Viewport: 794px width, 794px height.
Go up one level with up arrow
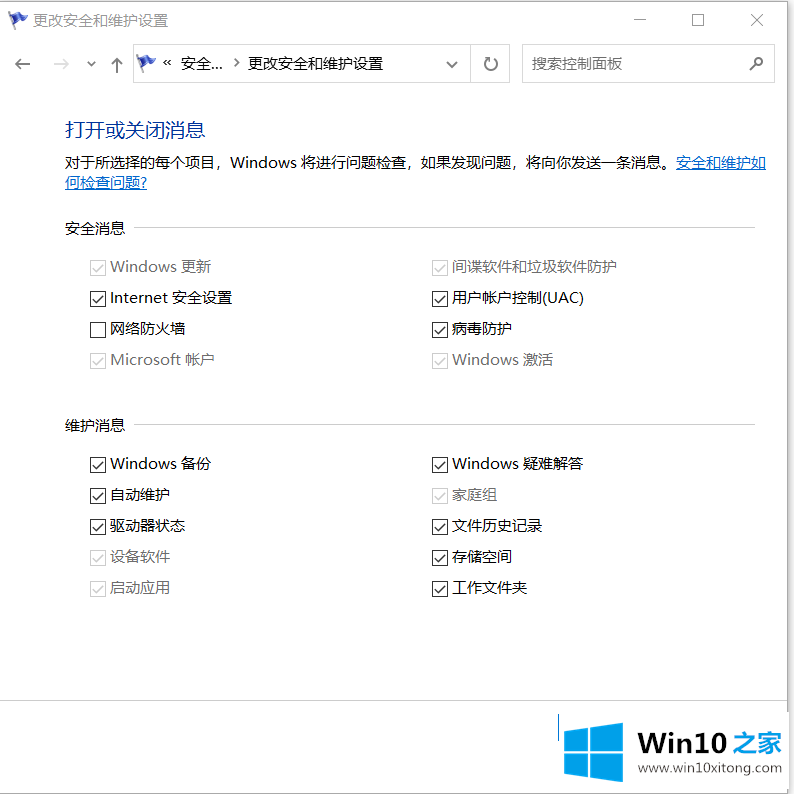pyautogui.click(x=117, y=64)
